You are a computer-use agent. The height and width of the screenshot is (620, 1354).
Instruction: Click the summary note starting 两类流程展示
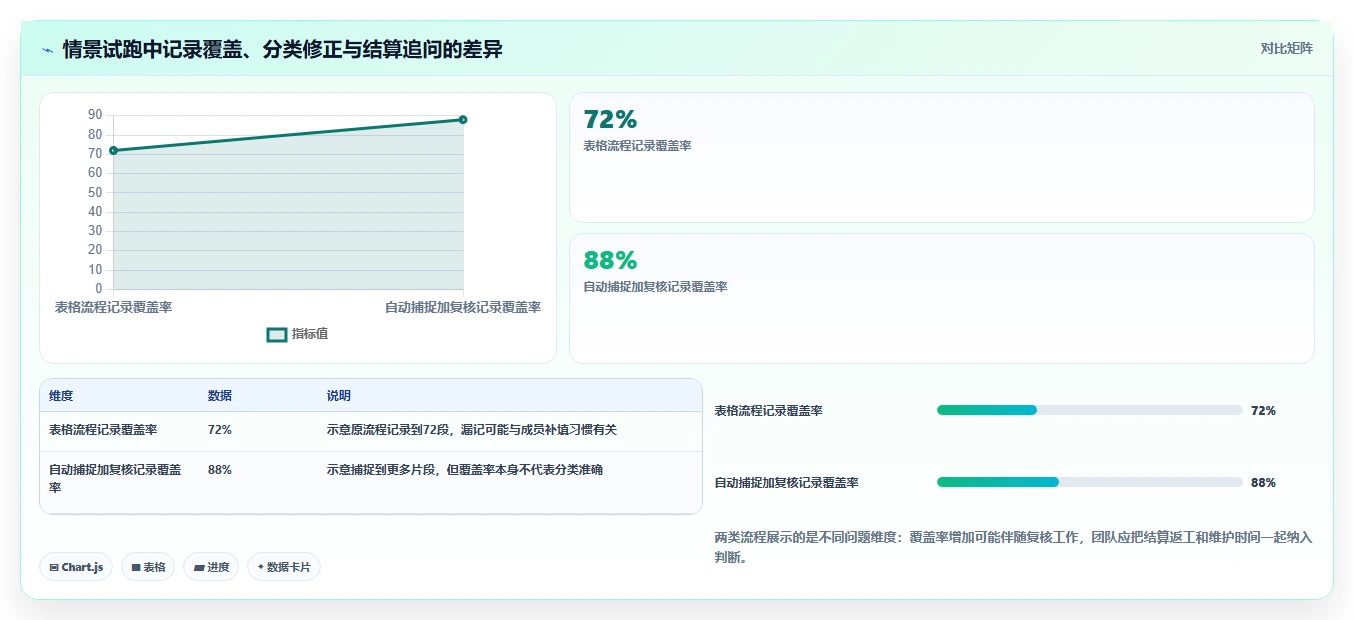click(x=1013, y=548)
